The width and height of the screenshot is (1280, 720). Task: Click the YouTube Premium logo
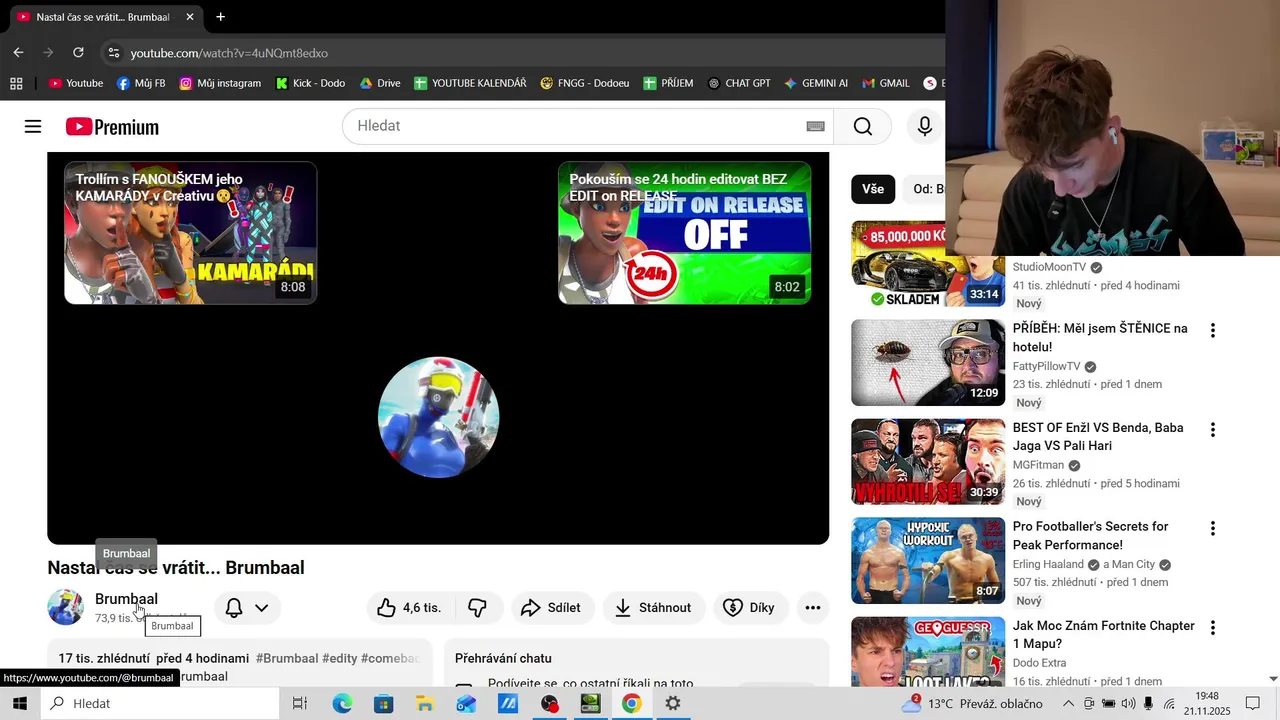[112, 127]
